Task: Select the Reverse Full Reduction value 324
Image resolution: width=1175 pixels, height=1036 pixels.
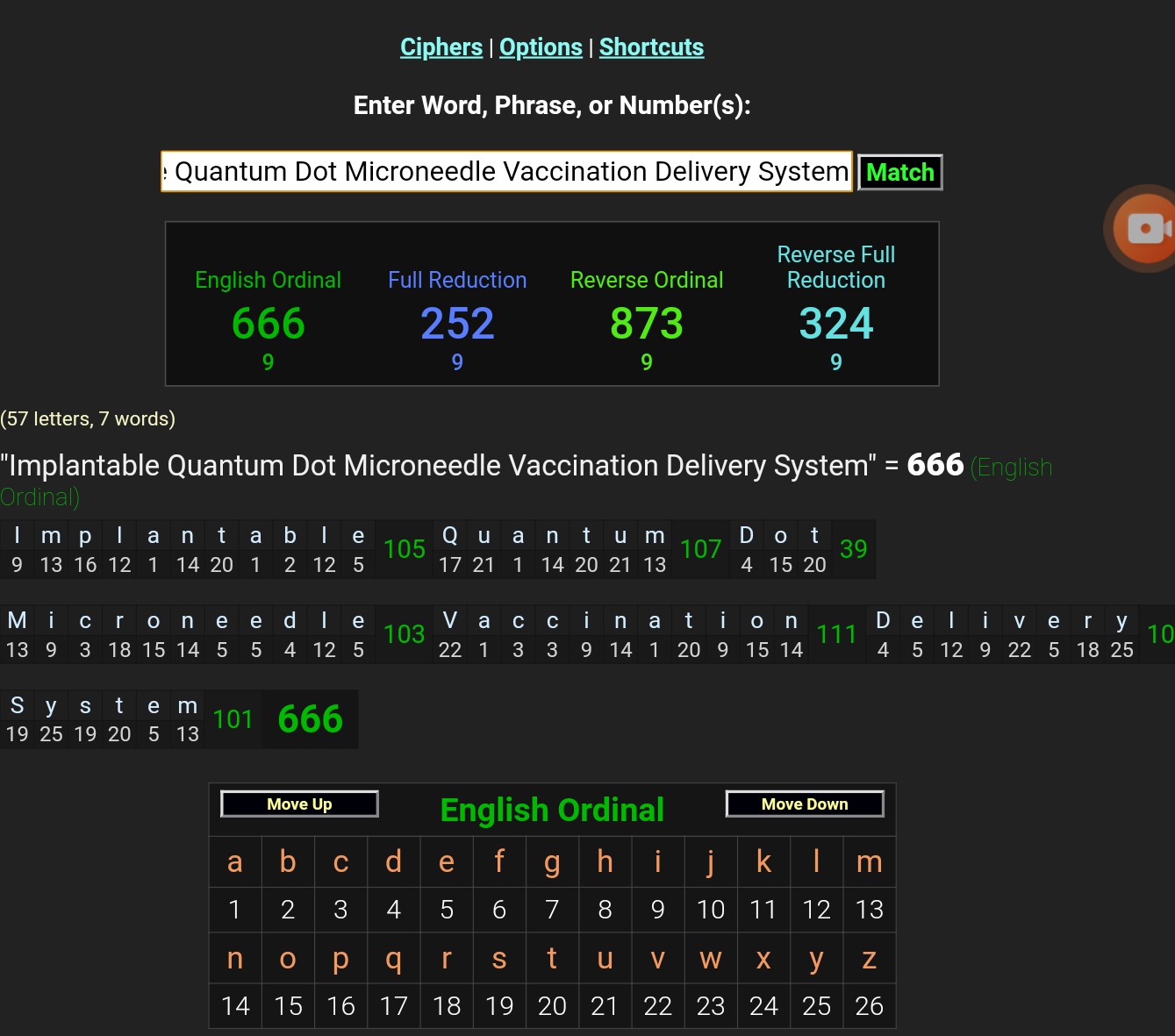Action: 835,324
